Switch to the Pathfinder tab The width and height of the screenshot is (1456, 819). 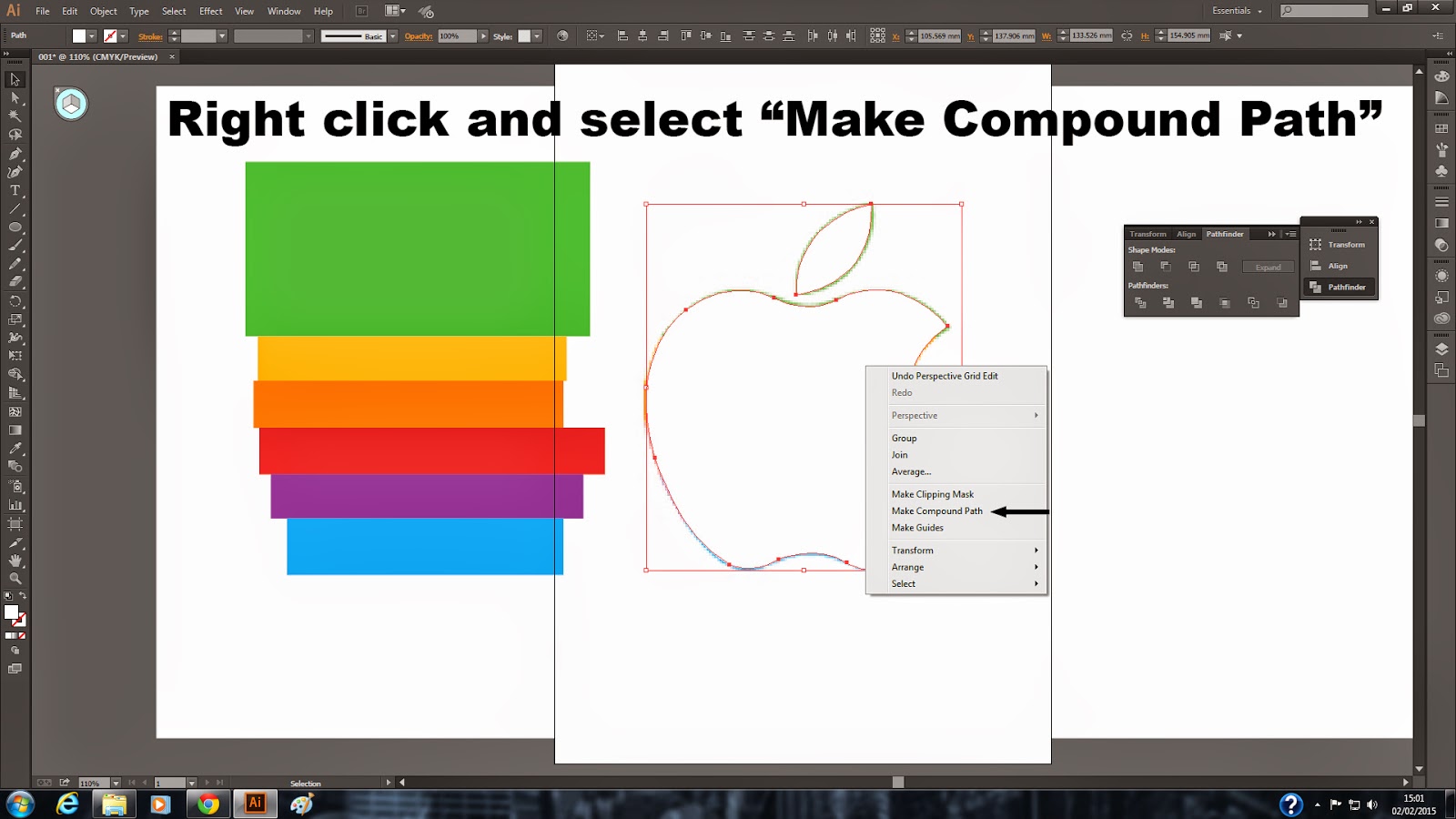coord(1225,234)
